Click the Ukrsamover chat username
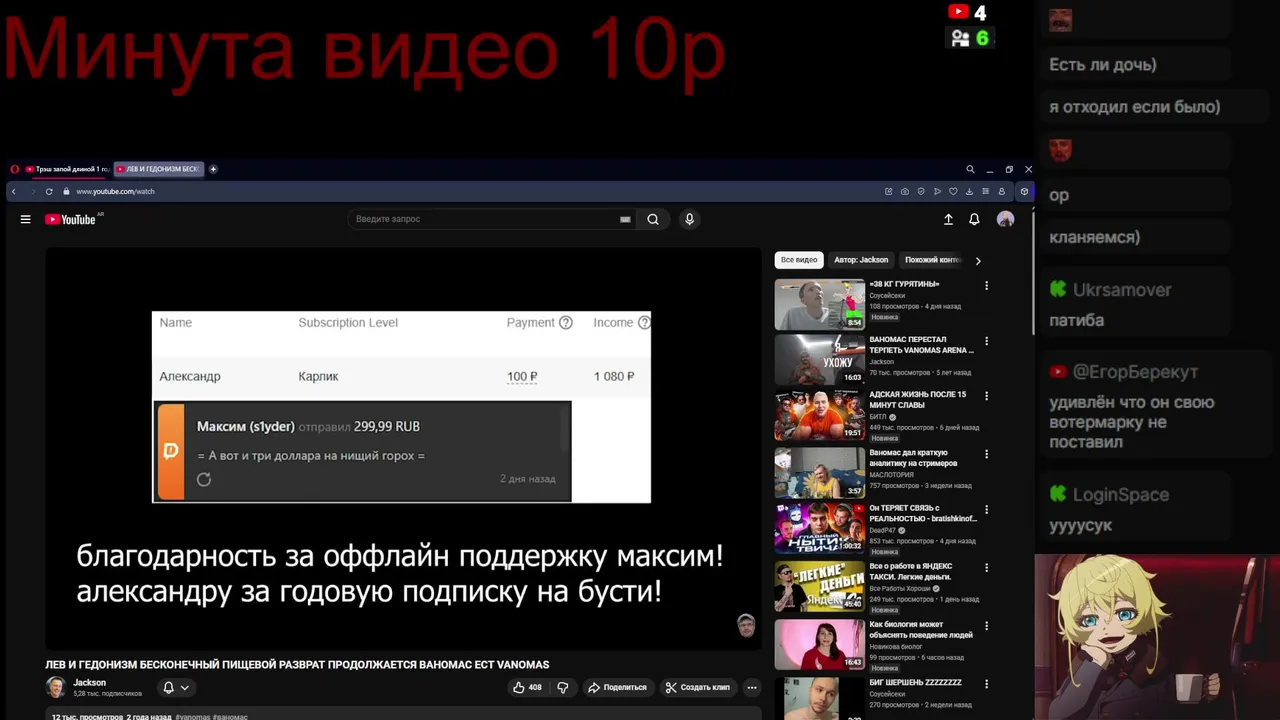1280x720 pixels. click(1122, 290)
